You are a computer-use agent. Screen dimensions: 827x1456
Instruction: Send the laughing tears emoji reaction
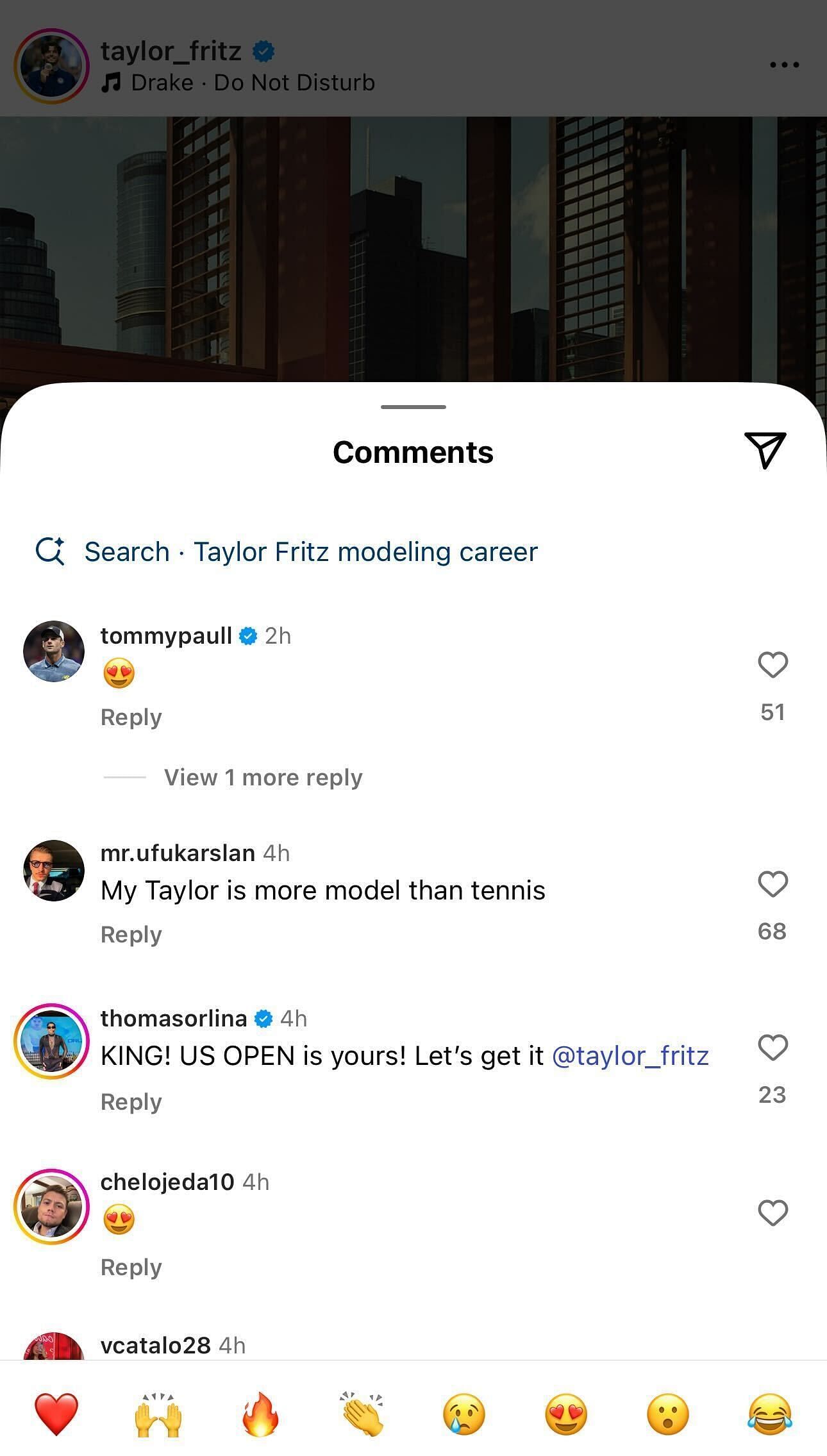coord(769,1414)
